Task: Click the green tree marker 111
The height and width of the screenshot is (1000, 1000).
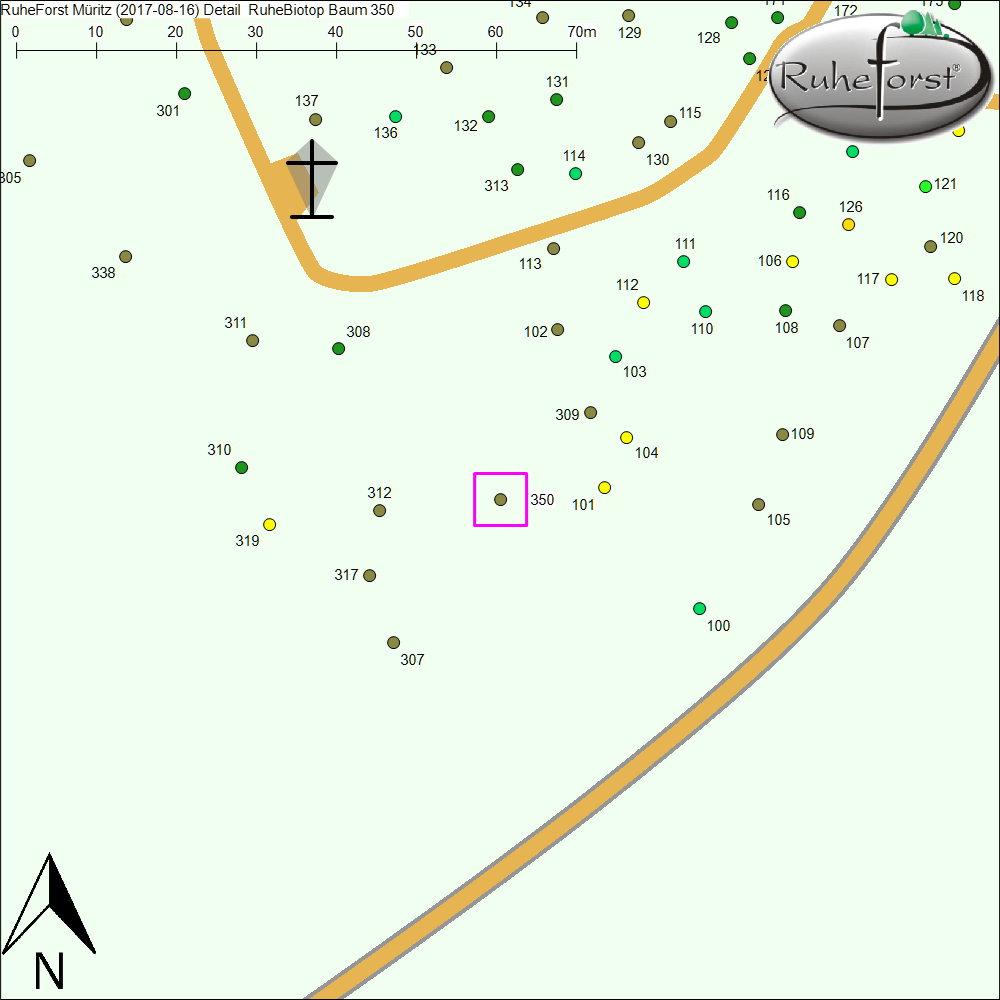Action: tap(683, 262)
